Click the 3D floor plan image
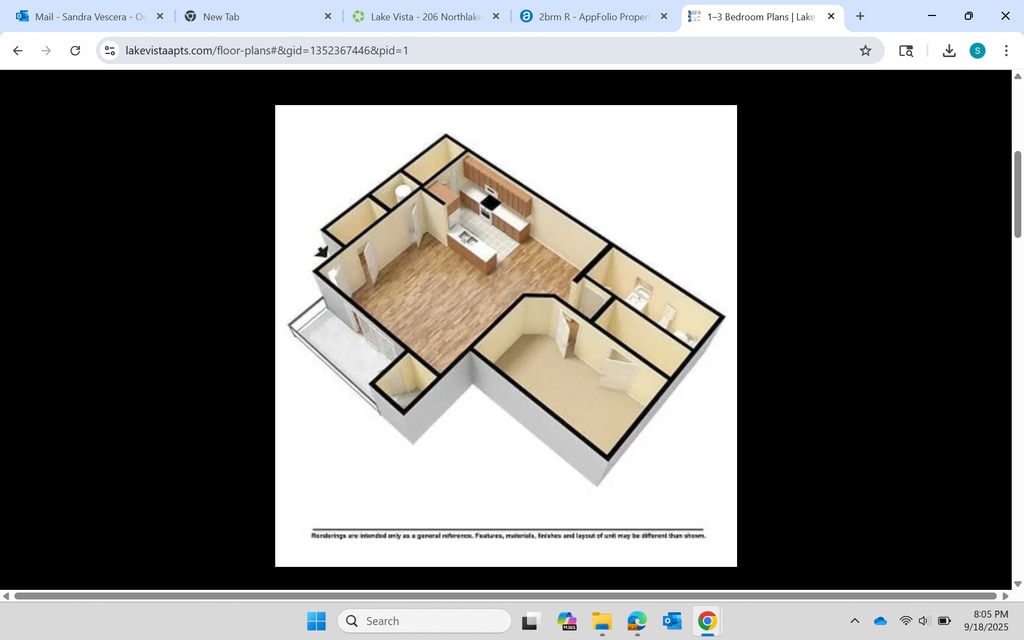The image size is (1024, 640). (506, 320)
